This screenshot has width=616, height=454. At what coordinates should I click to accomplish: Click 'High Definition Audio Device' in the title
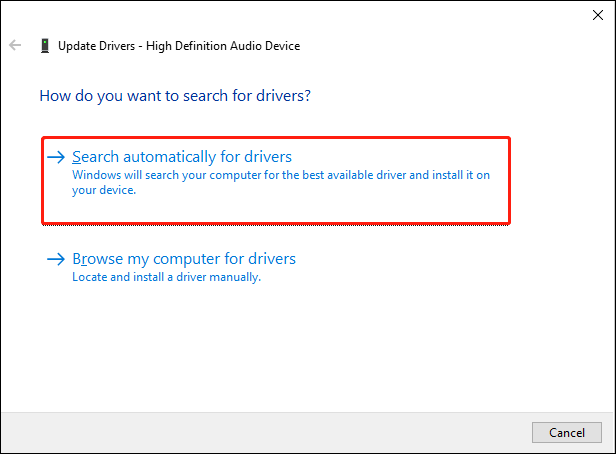pyautogui.click(x=223, y=46)
